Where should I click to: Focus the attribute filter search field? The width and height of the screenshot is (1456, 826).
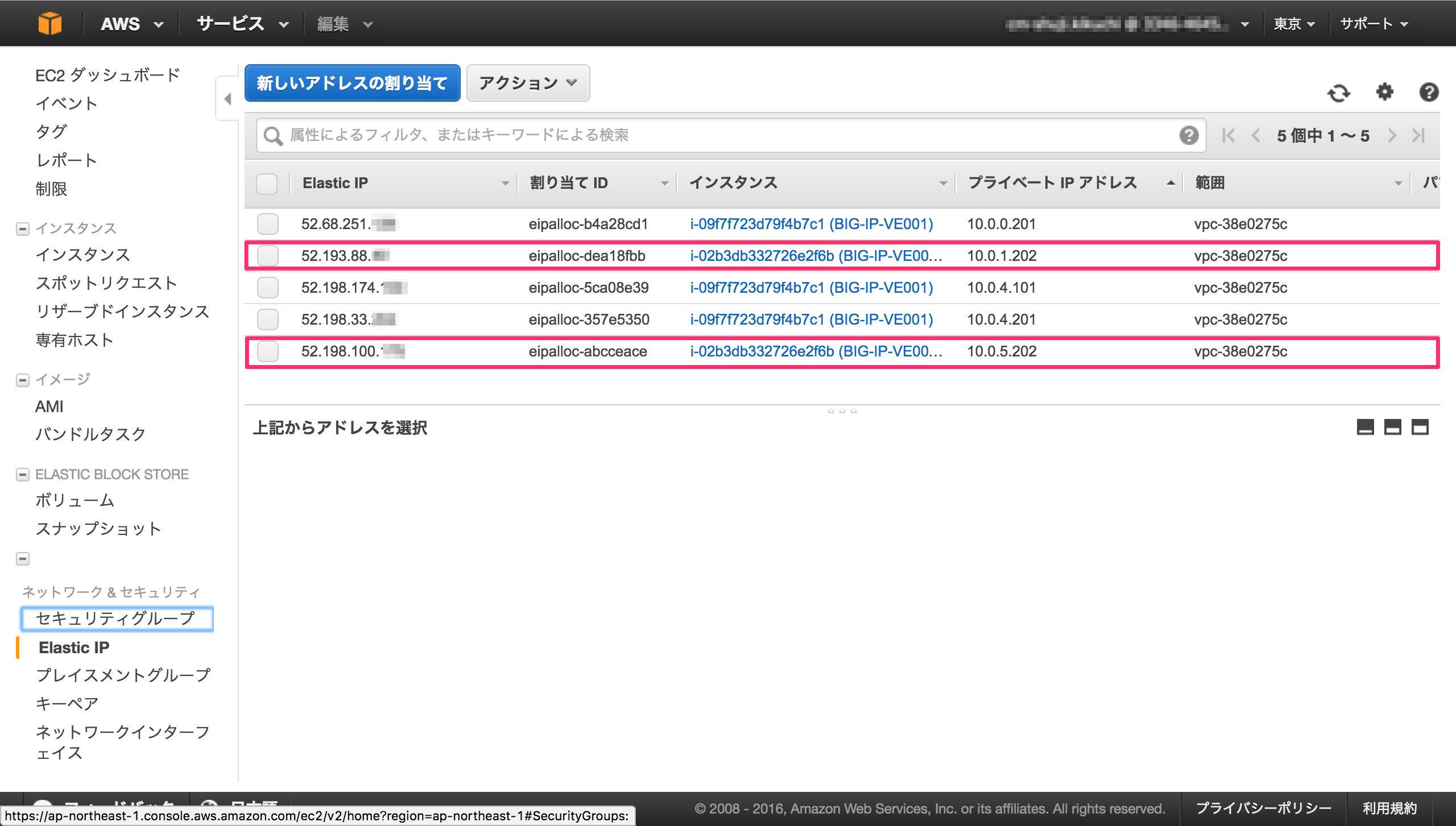[x=731, y=135]
